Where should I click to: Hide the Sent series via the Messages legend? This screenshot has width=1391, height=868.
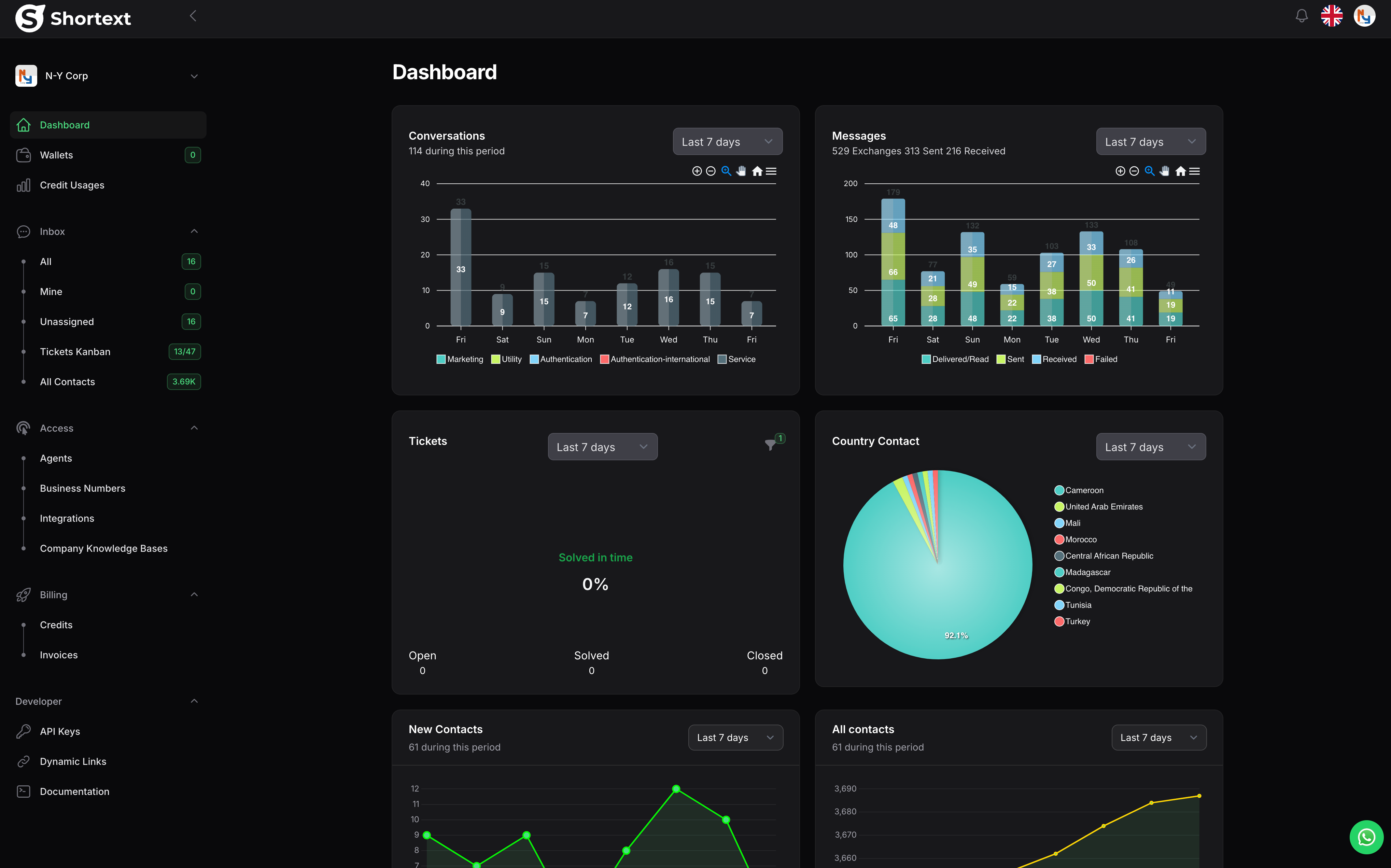pyautogui.click(x=1010, y=359)
